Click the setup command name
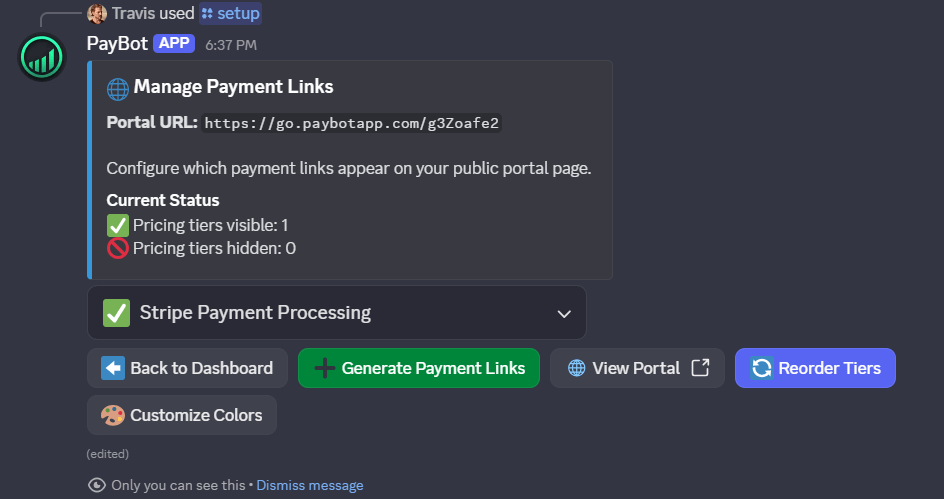 tap(238, 14)
